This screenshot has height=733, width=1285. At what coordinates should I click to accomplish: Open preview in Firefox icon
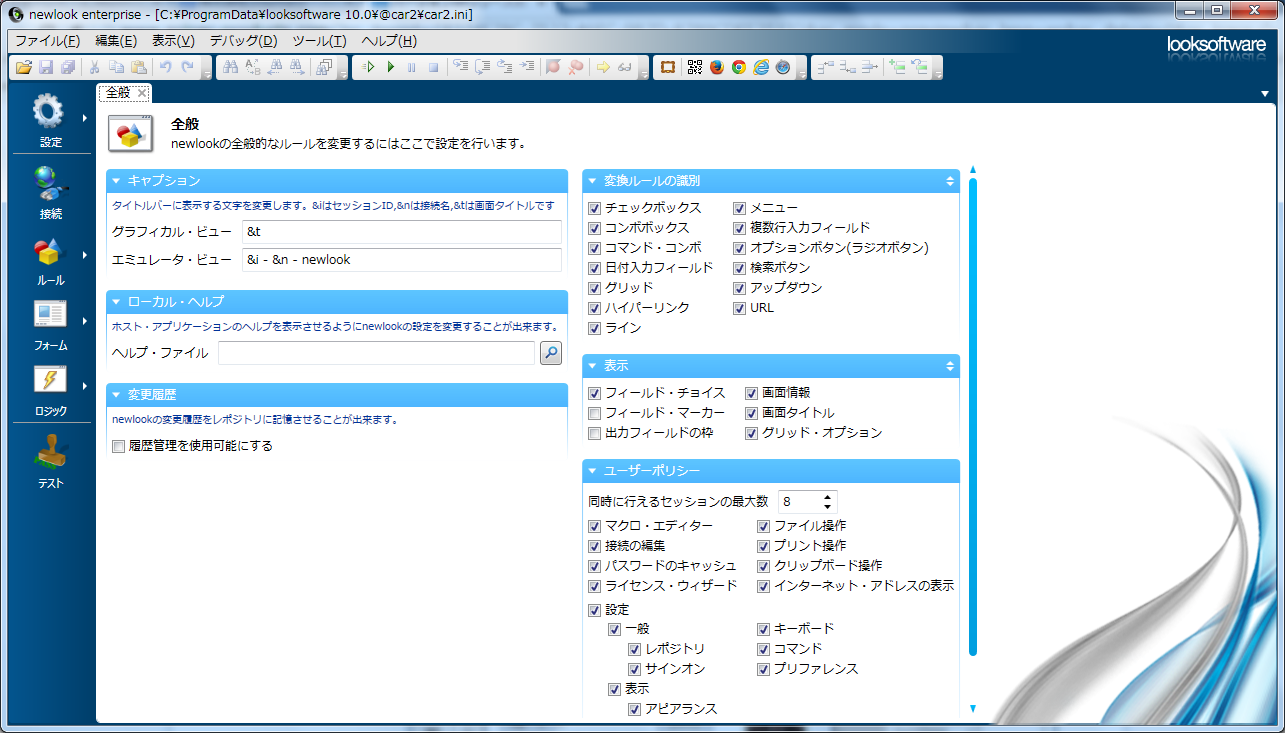click(x=717, y=67)
